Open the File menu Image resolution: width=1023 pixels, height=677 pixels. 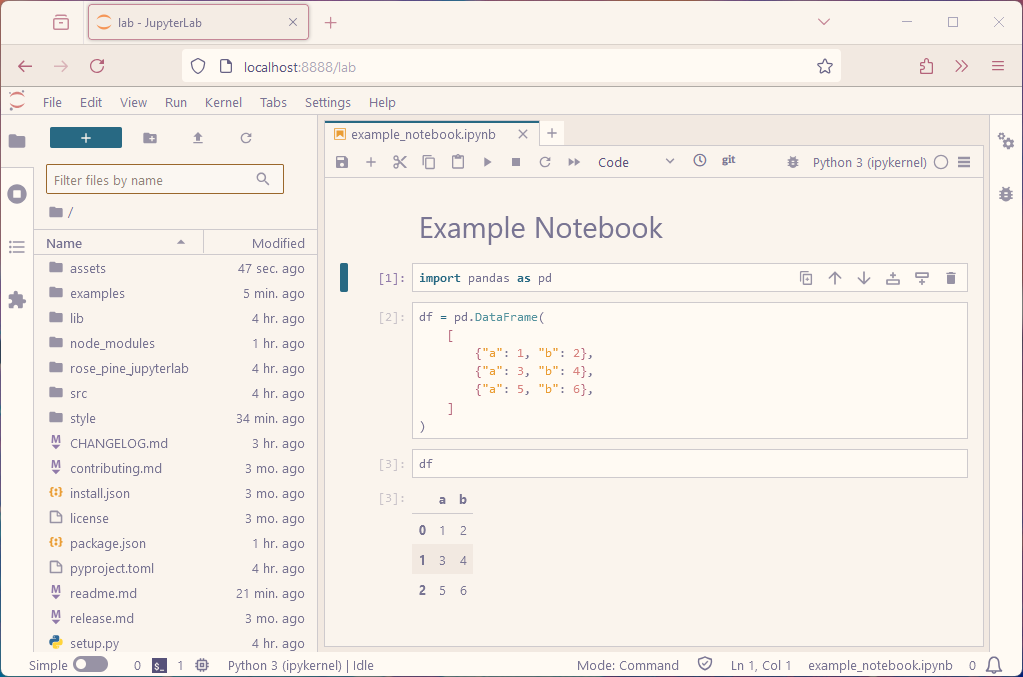(52, 102)
